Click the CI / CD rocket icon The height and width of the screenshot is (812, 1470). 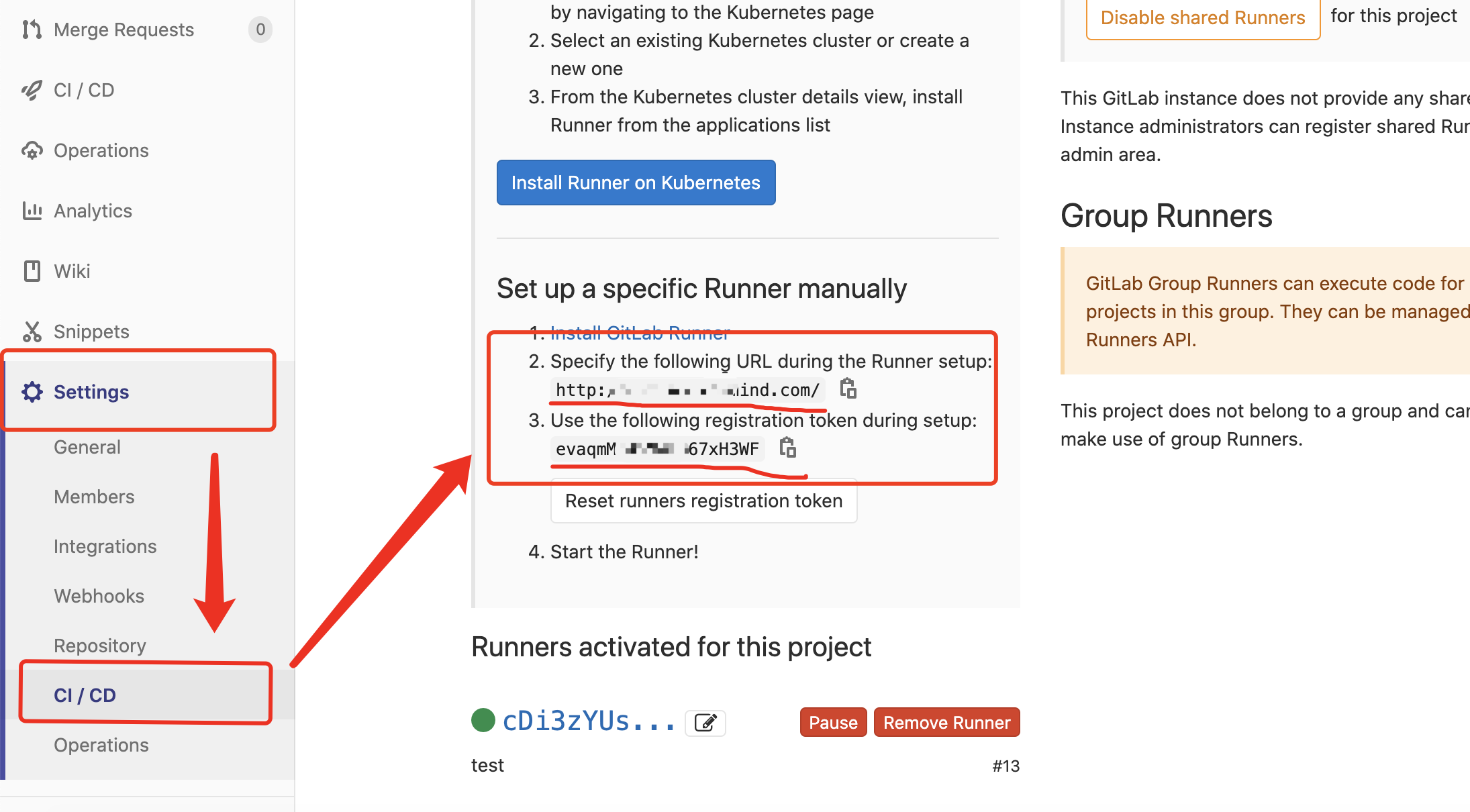(x=32, y=90)
